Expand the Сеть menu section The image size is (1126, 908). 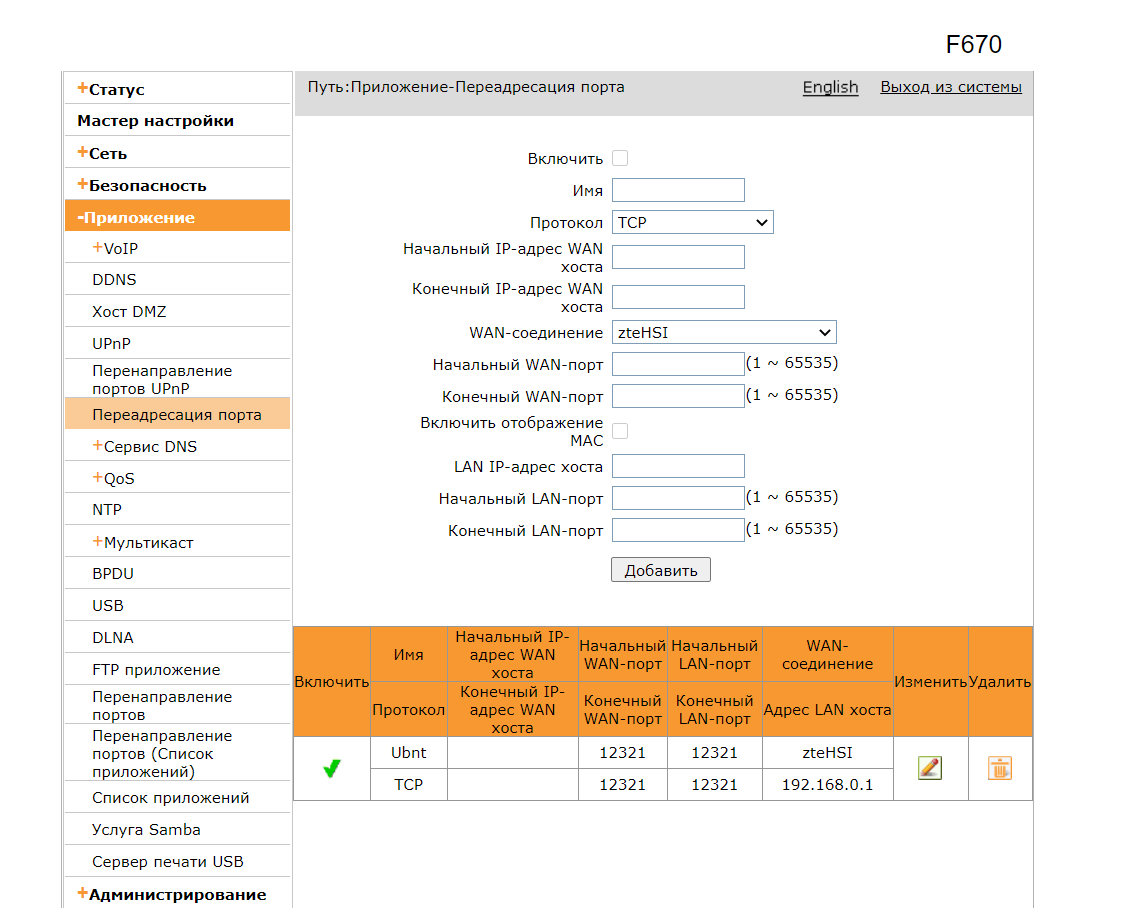[102, 153]
